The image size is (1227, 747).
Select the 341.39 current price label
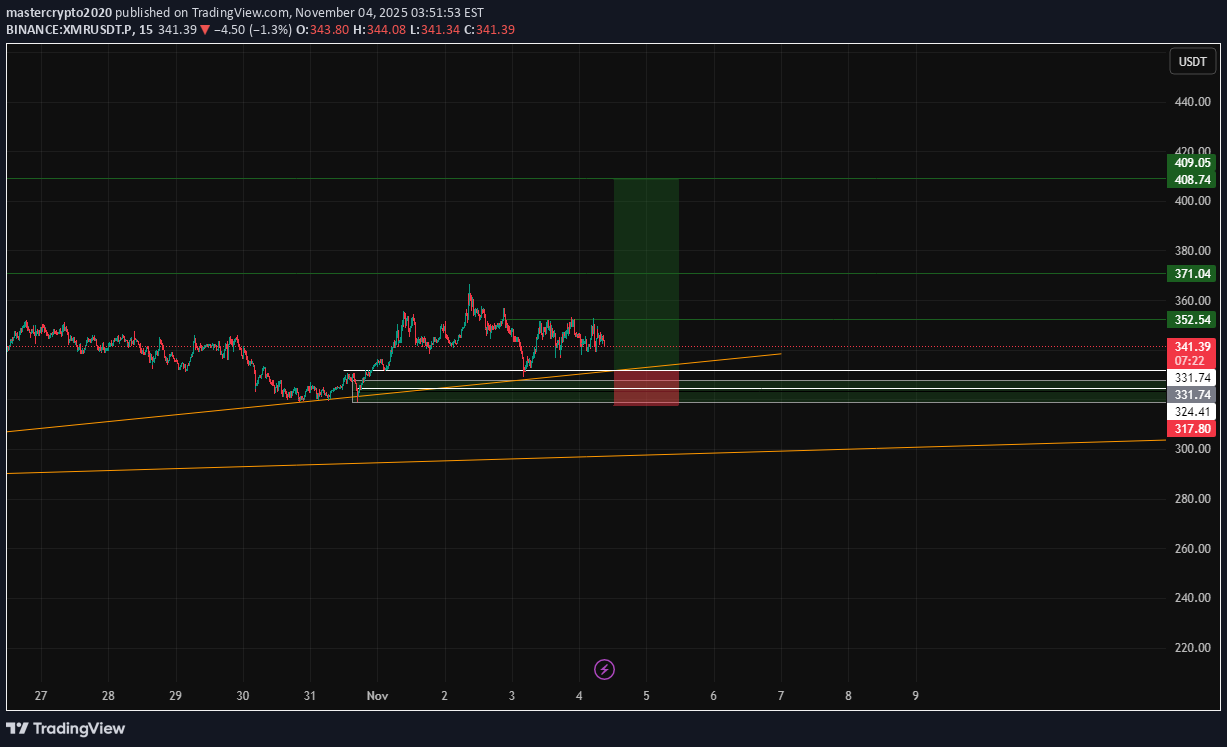(1191, 348)
